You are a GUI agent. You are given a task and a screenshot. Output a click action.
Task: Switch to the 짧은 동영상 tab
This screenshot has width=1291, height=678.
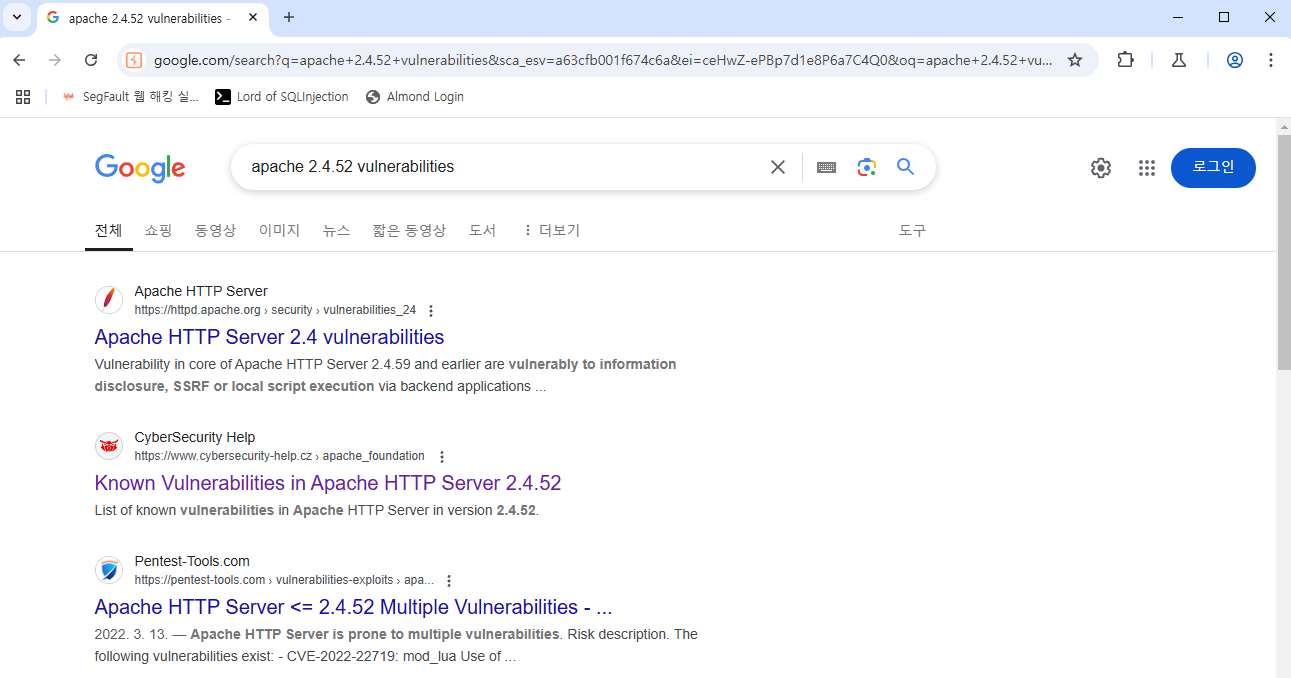409,230
